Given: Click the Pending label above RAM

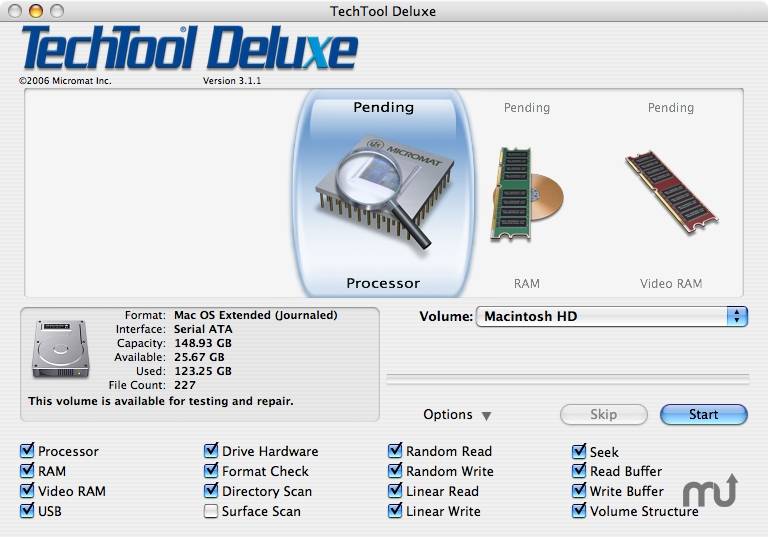Looking at the screenshot, I should (x=527, y=108).
